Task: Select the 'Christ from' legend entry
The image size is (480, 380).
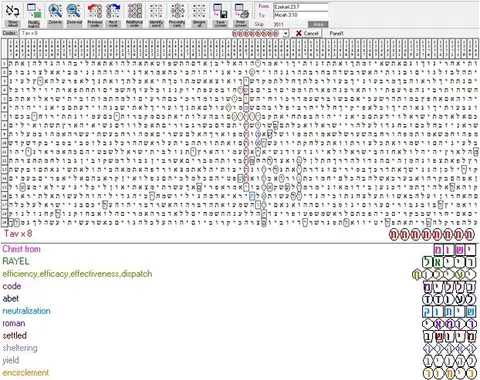Action: tap(21, 249)
